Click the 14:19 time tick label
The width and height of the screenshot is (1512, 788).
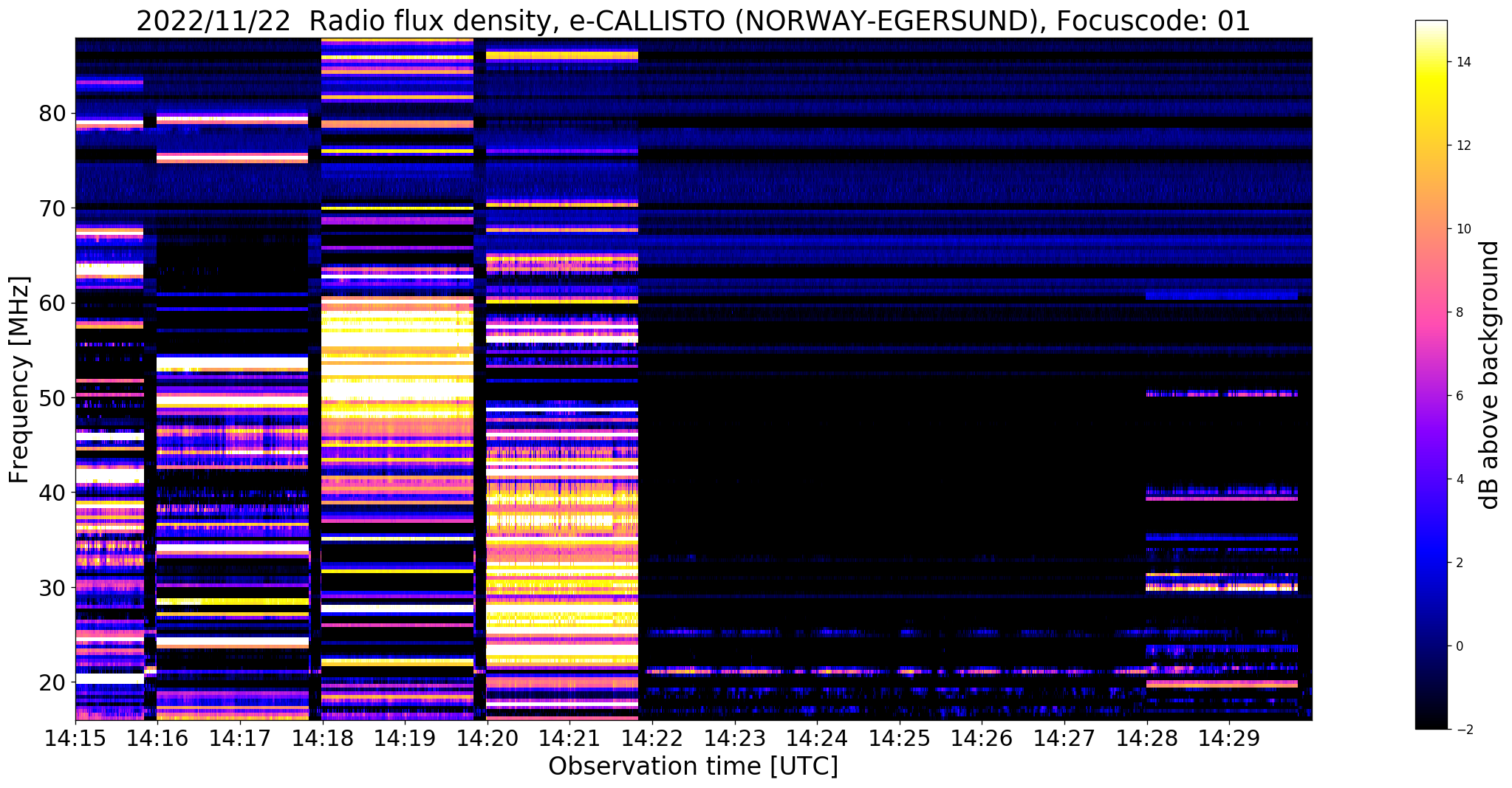click(x=405, y=739)
